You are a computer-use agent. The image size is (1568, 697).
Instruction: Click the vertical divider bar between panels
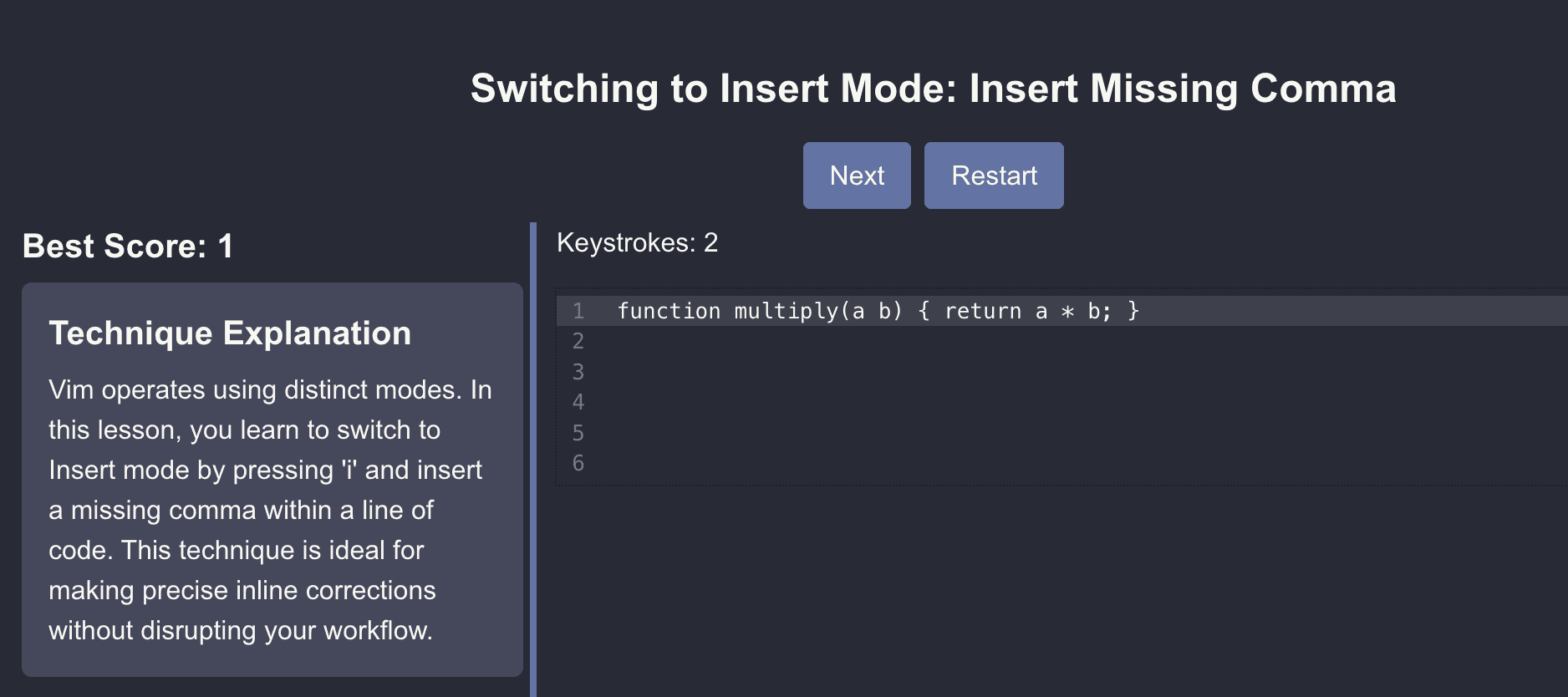coord(533,460)
